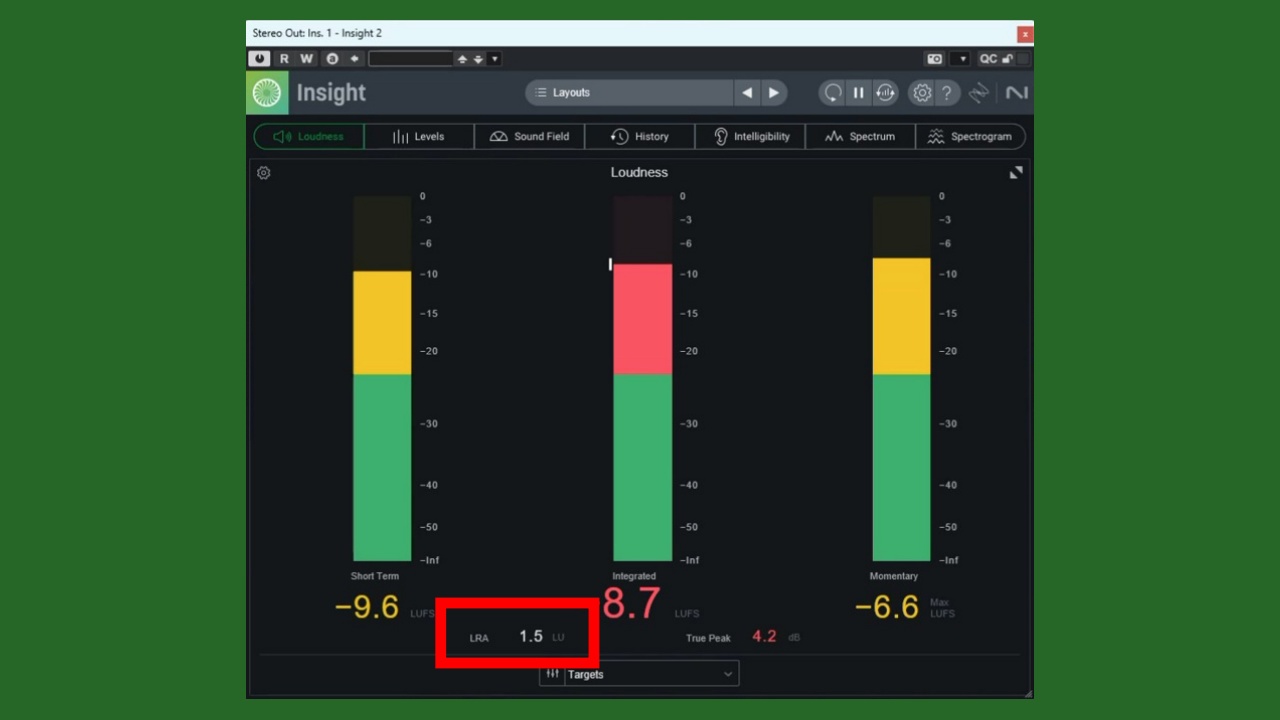1280x720 pixels.
Task: Select the previous layout arrow
Action: (747, 93)
